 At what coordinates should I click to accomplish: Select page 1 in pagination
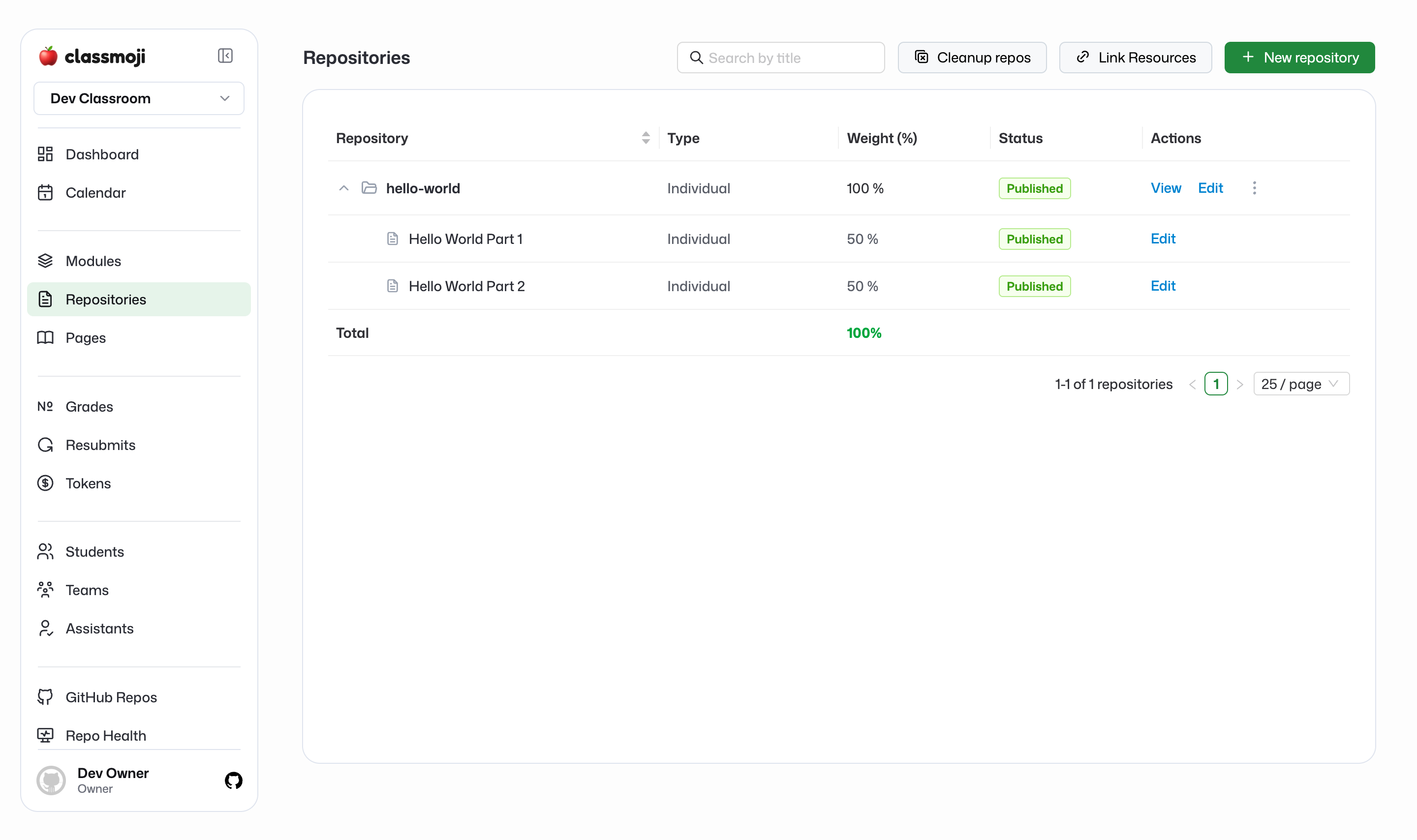1216,384
